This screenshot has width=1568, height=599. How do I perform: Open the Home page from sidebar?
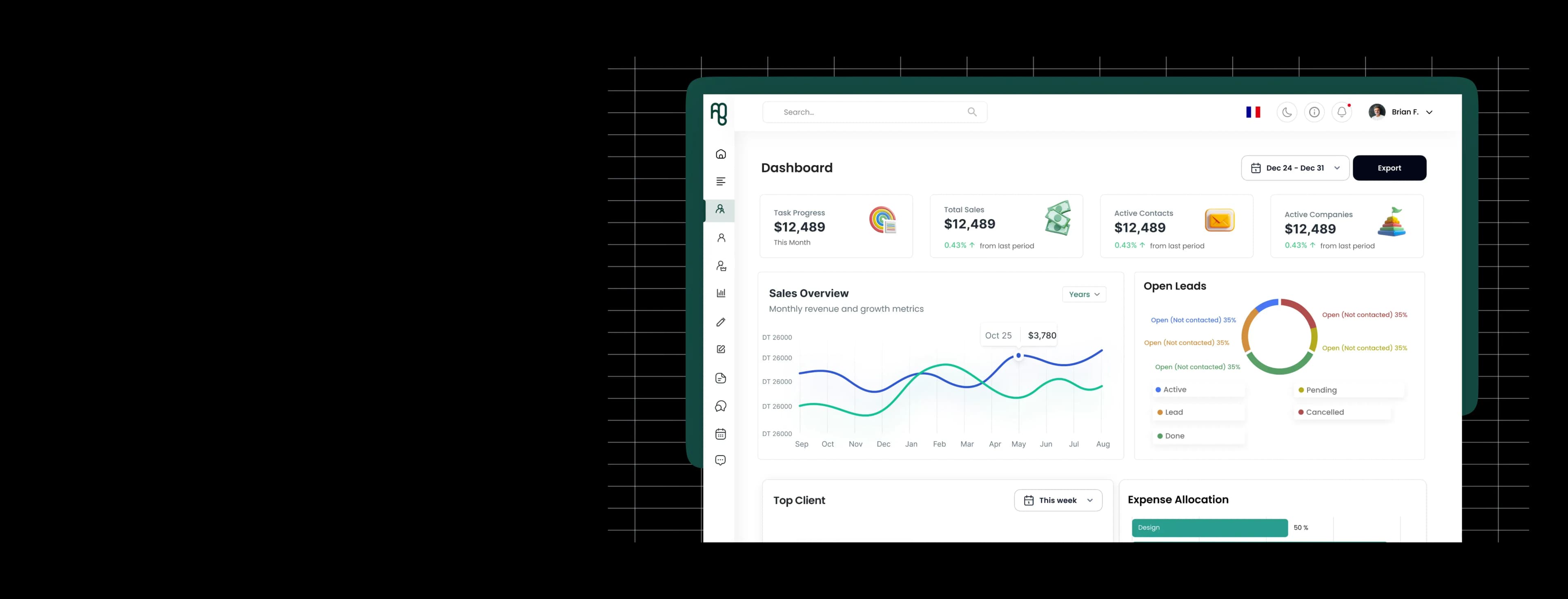click(721, 154)
